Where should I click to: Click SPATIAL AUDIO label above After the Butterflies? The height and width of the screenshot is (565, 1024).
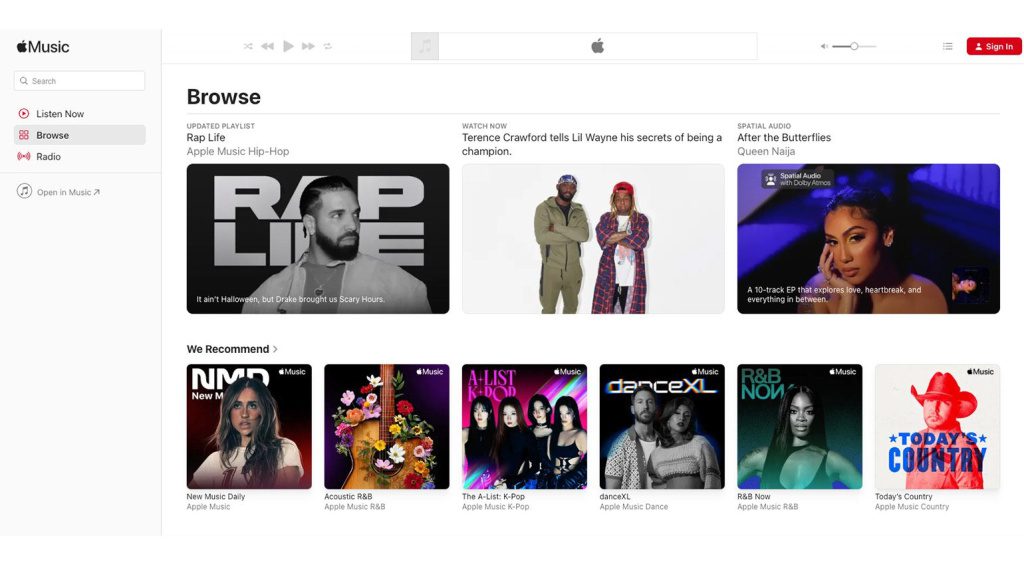pos(764,126)
